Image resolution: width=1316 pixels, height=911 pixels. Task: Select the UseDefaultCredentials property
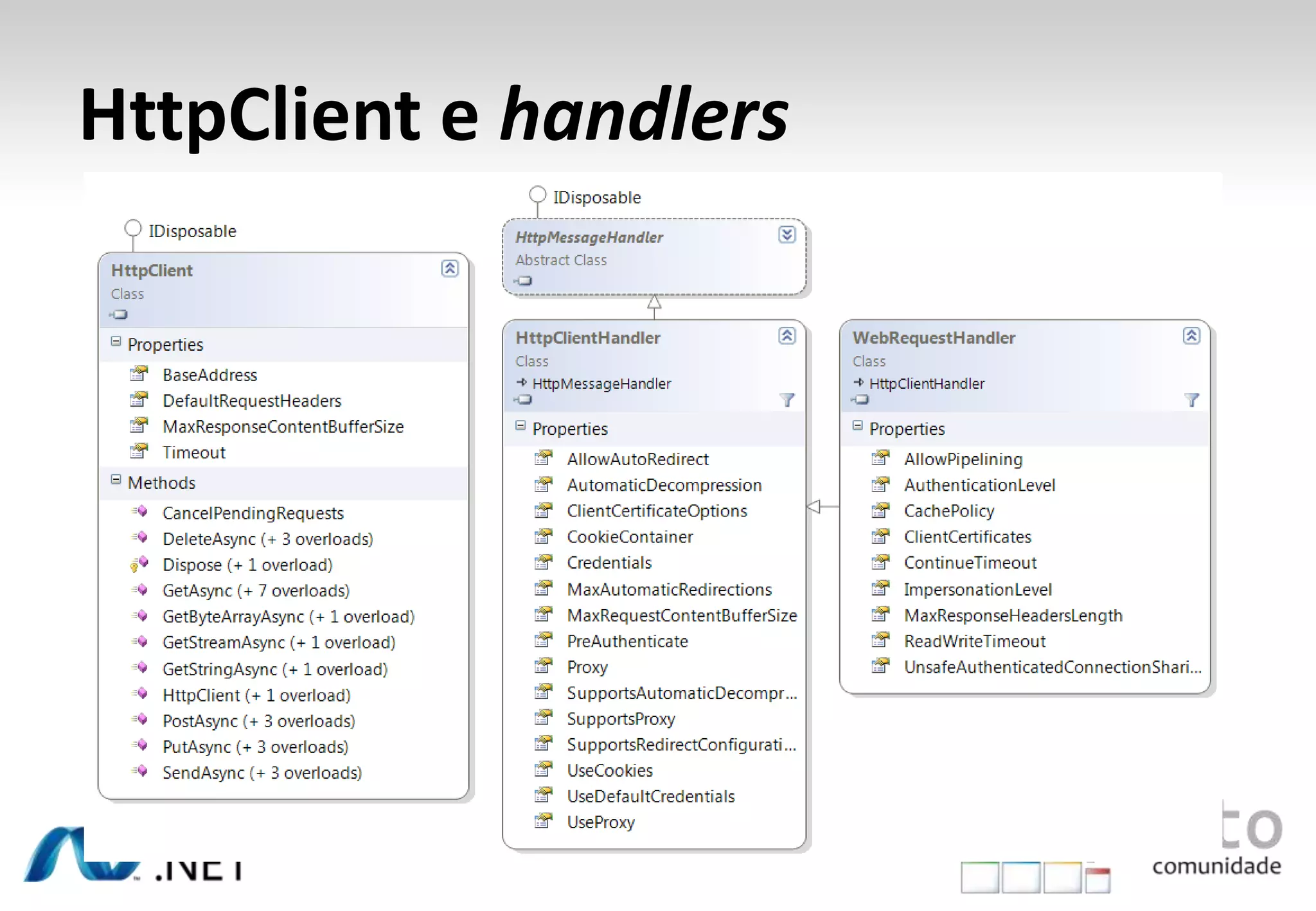(650, 797)
